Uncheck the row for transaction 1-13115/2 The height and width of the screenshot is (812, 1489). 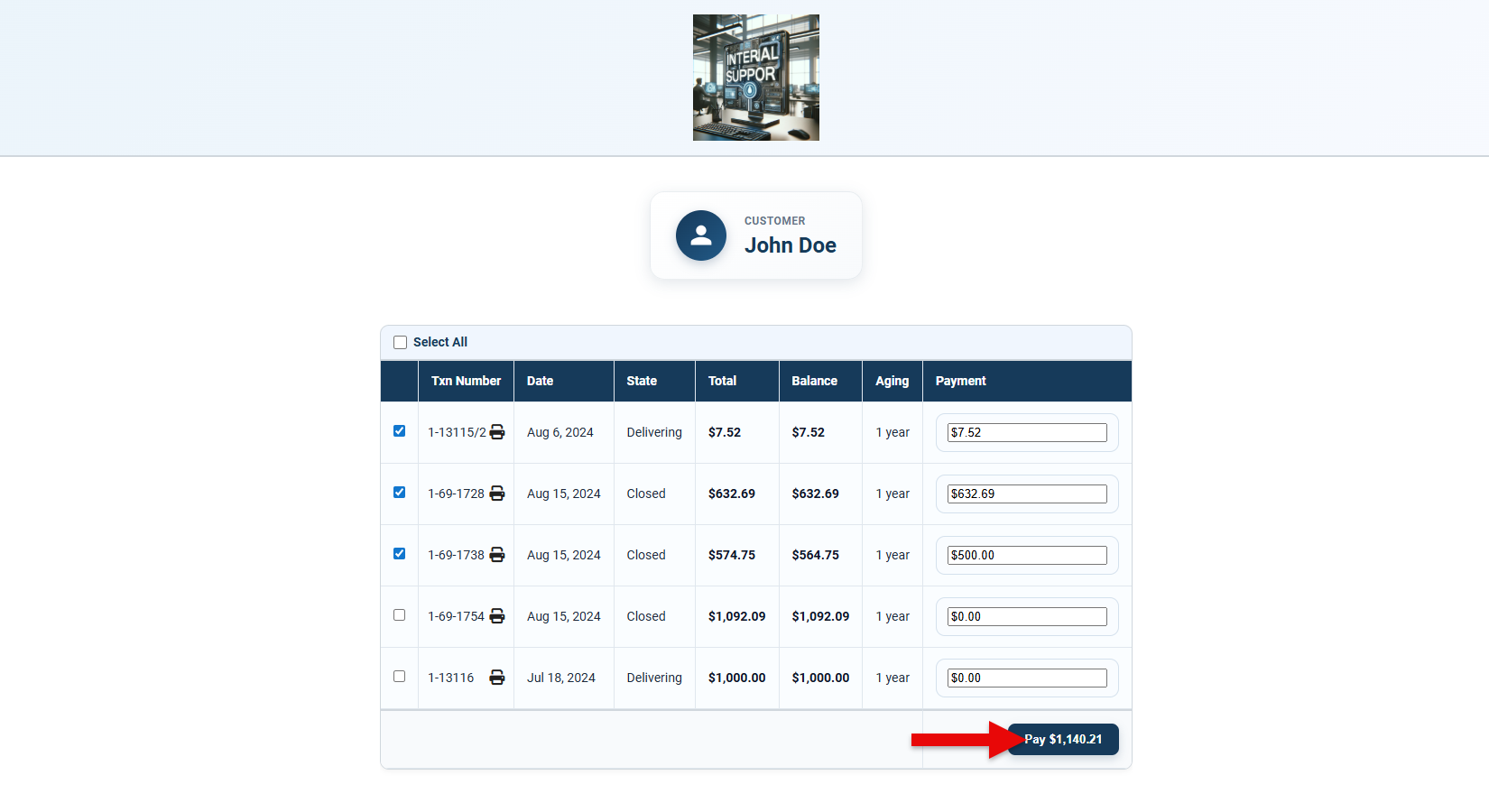pyautogui.click(x=400, y=431)
